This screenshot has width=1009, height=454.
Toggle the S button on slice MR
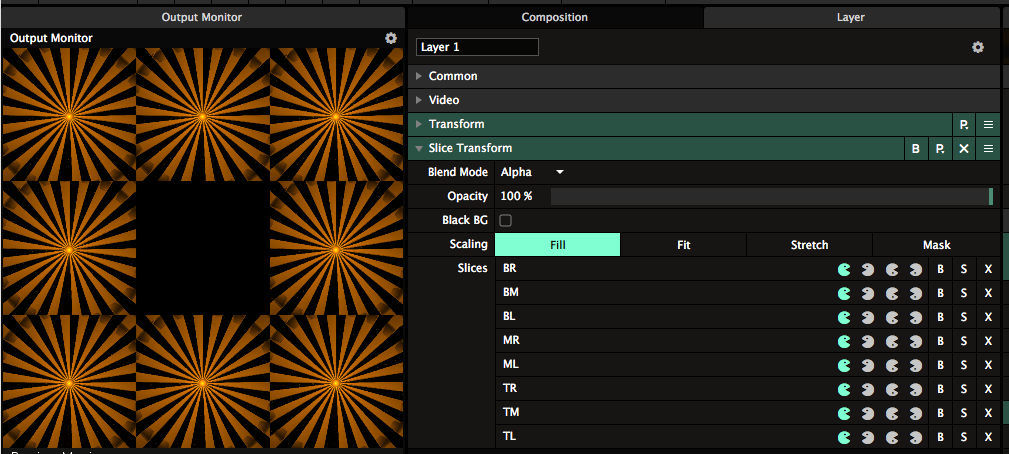click(x=964, y=341)
